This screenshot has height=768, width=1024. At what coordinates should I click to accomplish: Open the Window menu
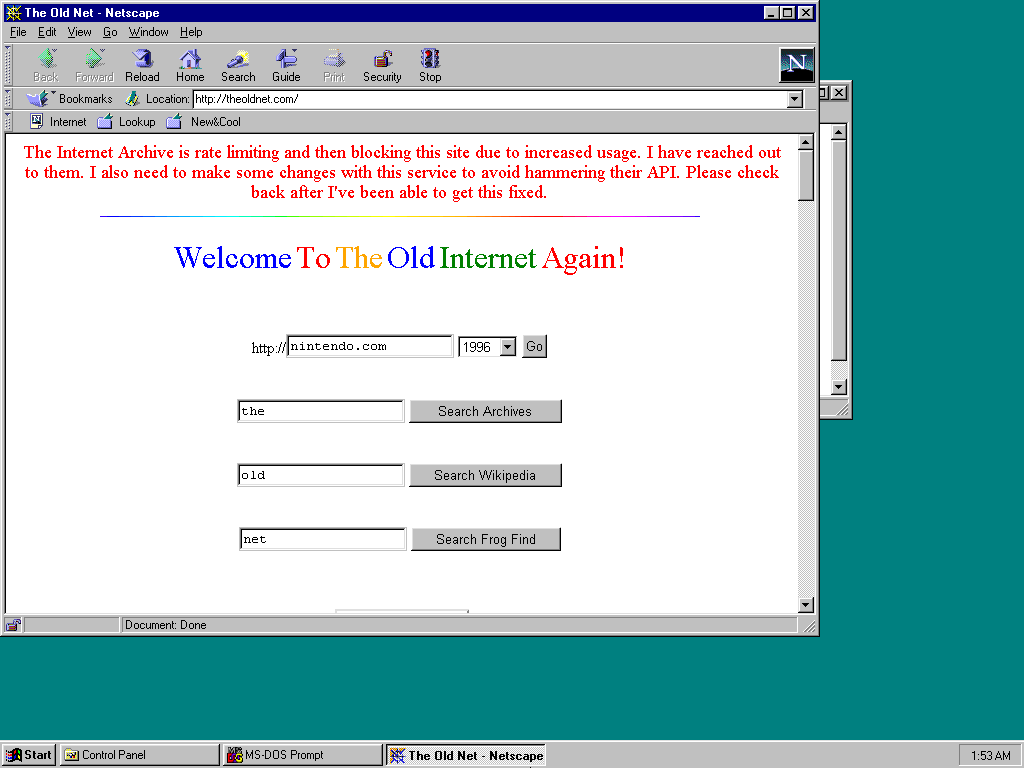click(x=148, y=32)
